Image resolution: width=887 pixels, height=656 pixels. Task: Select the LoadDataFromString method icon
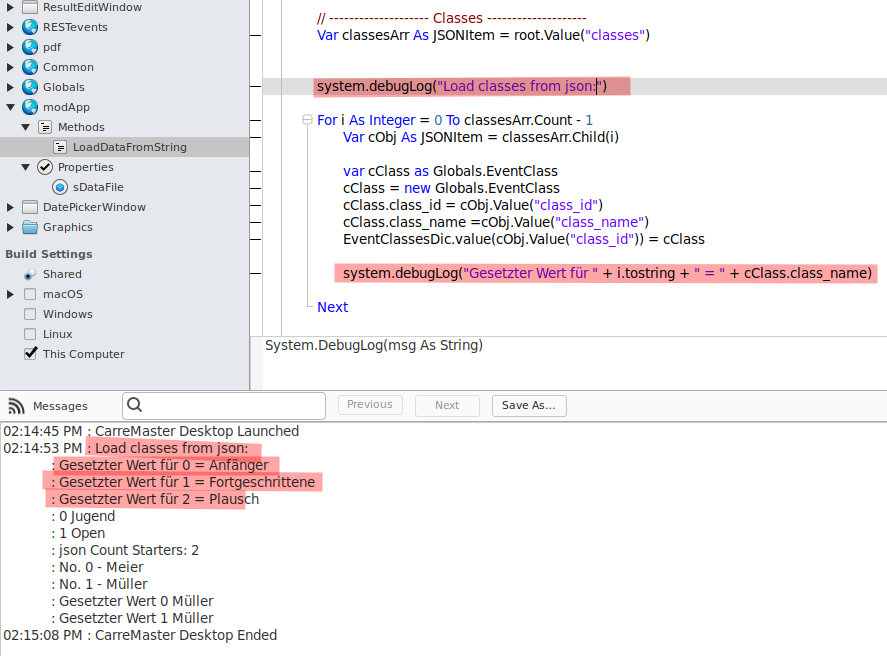point(60,147)
